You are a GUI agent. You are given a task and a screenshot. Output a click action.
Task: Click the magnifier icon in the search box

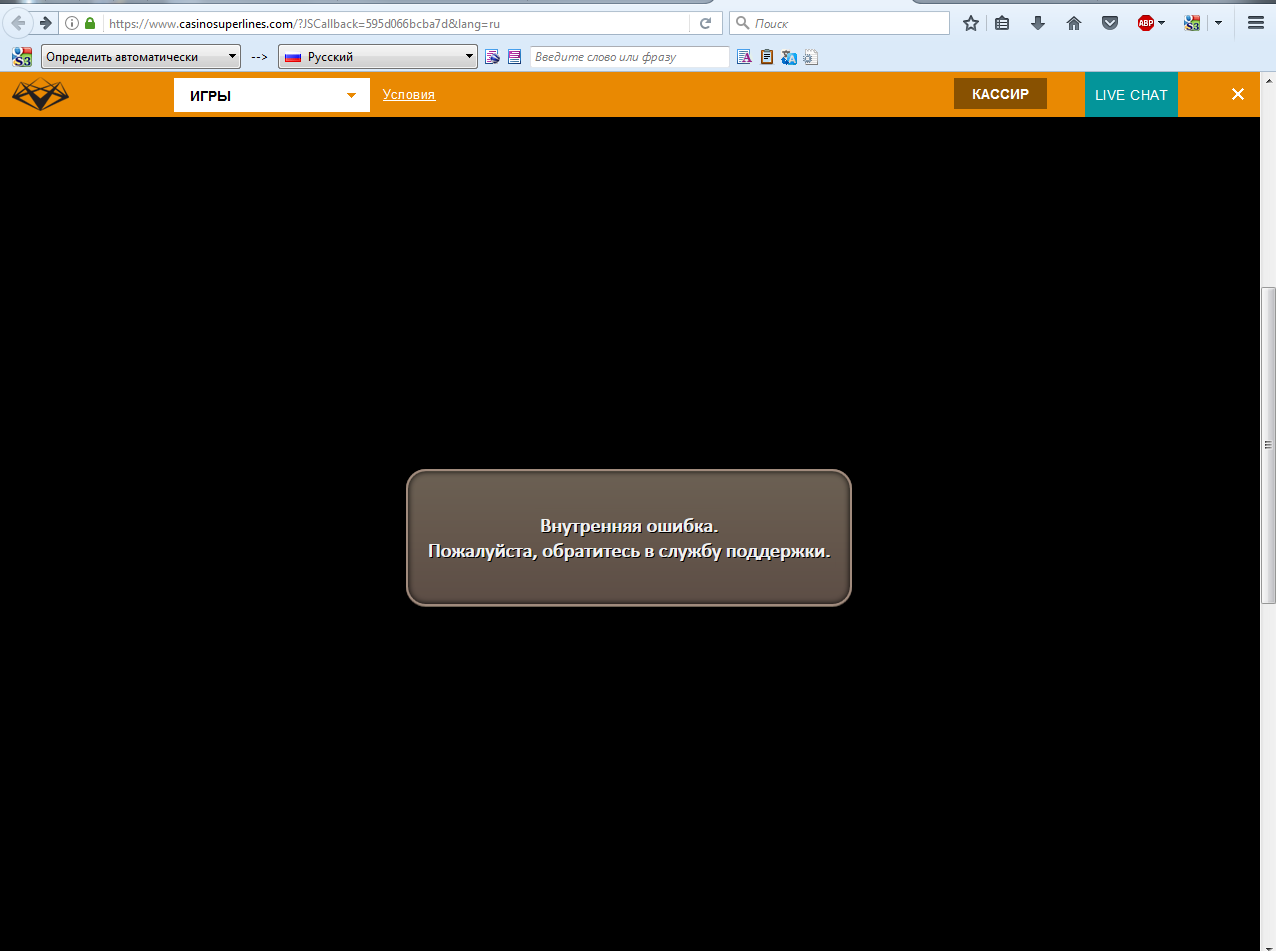(743, 23)
